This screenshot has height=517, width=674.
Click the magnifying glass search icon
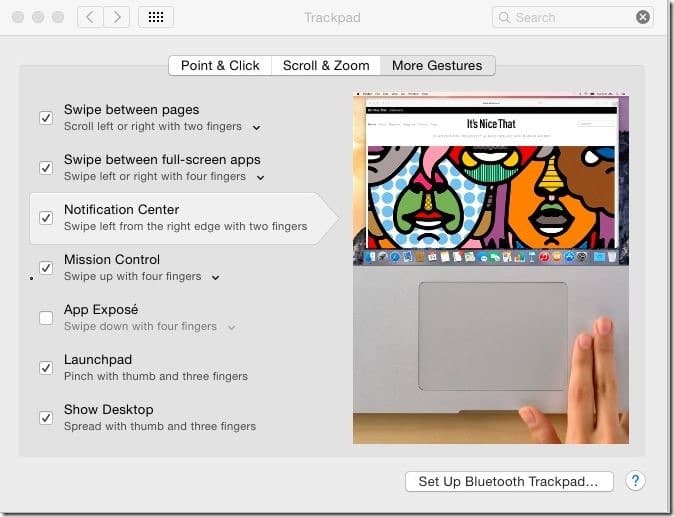(x=504, y=17)
